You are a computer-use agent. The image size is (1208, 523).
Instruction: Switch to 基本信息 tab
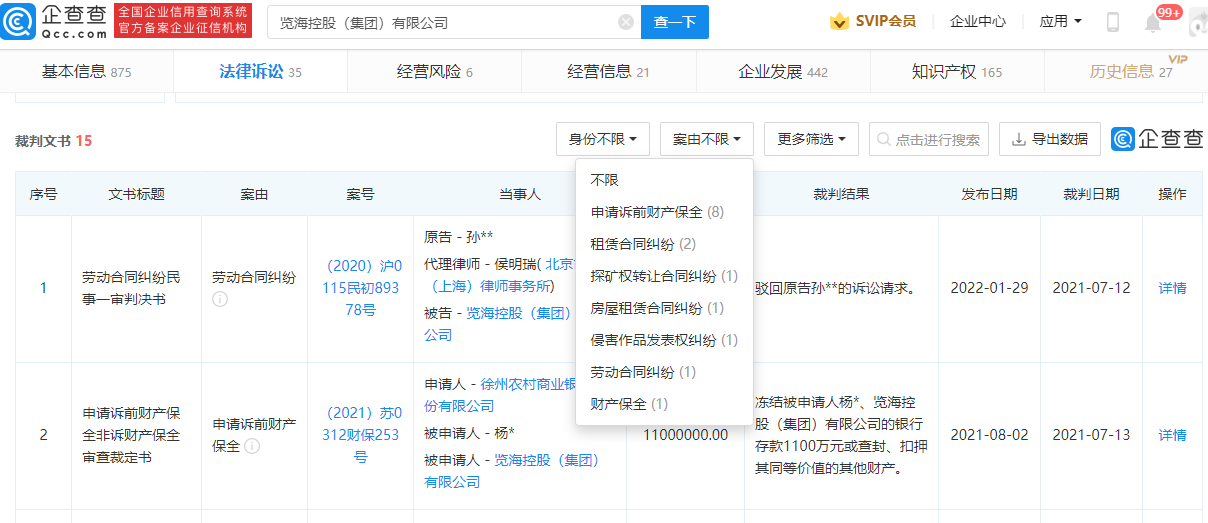tap(86, 72)
